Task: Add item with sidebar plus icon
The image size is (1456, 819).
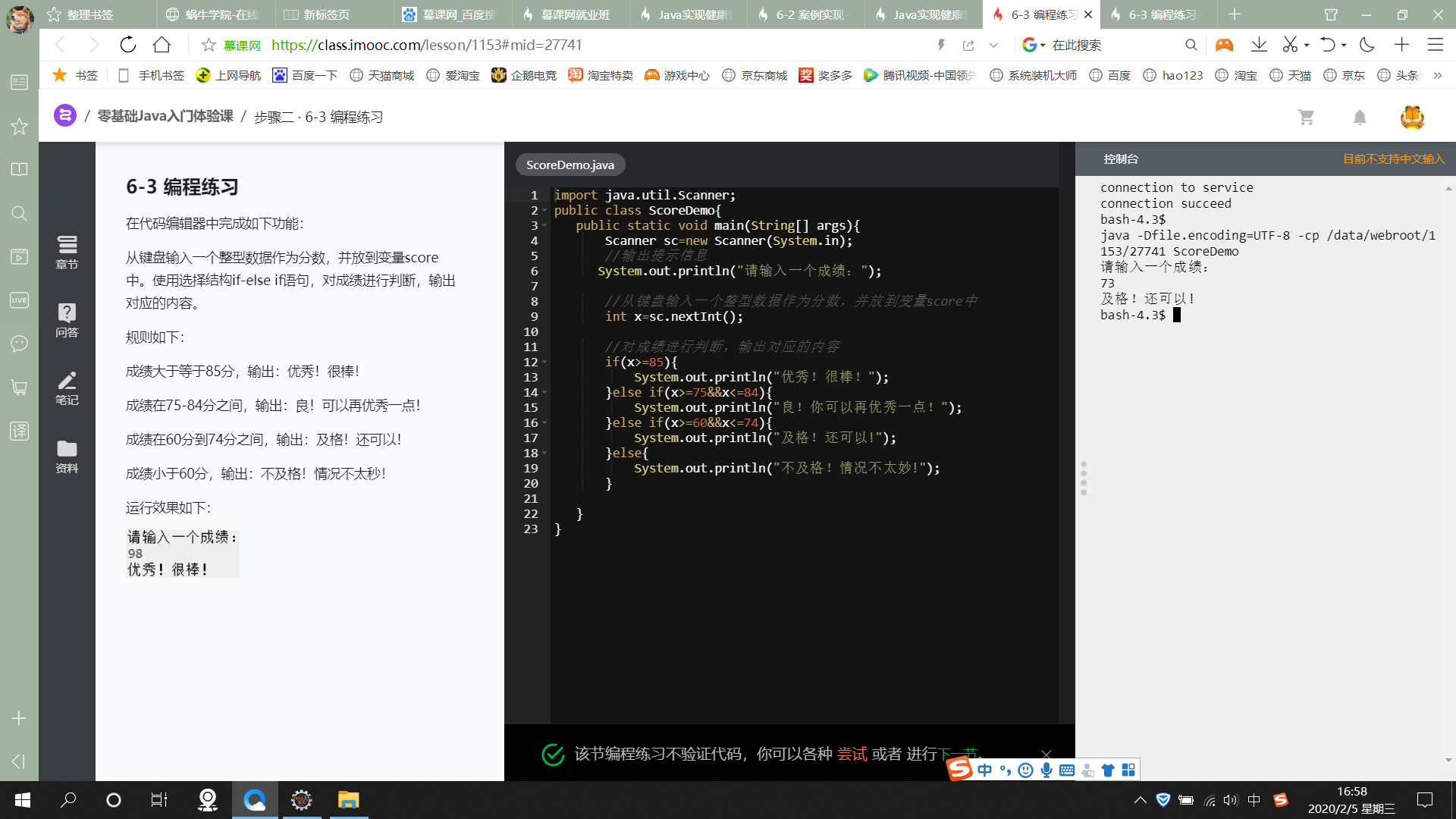Action: [x=19, y=718]
